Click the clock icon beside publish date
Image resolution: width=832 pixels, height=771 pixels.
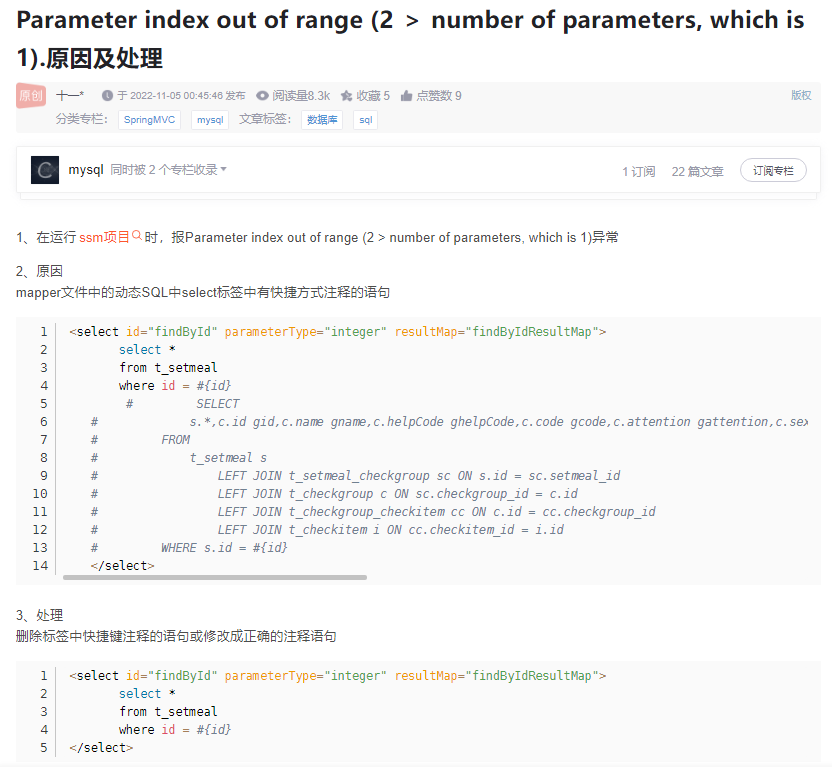coord(107,96)
